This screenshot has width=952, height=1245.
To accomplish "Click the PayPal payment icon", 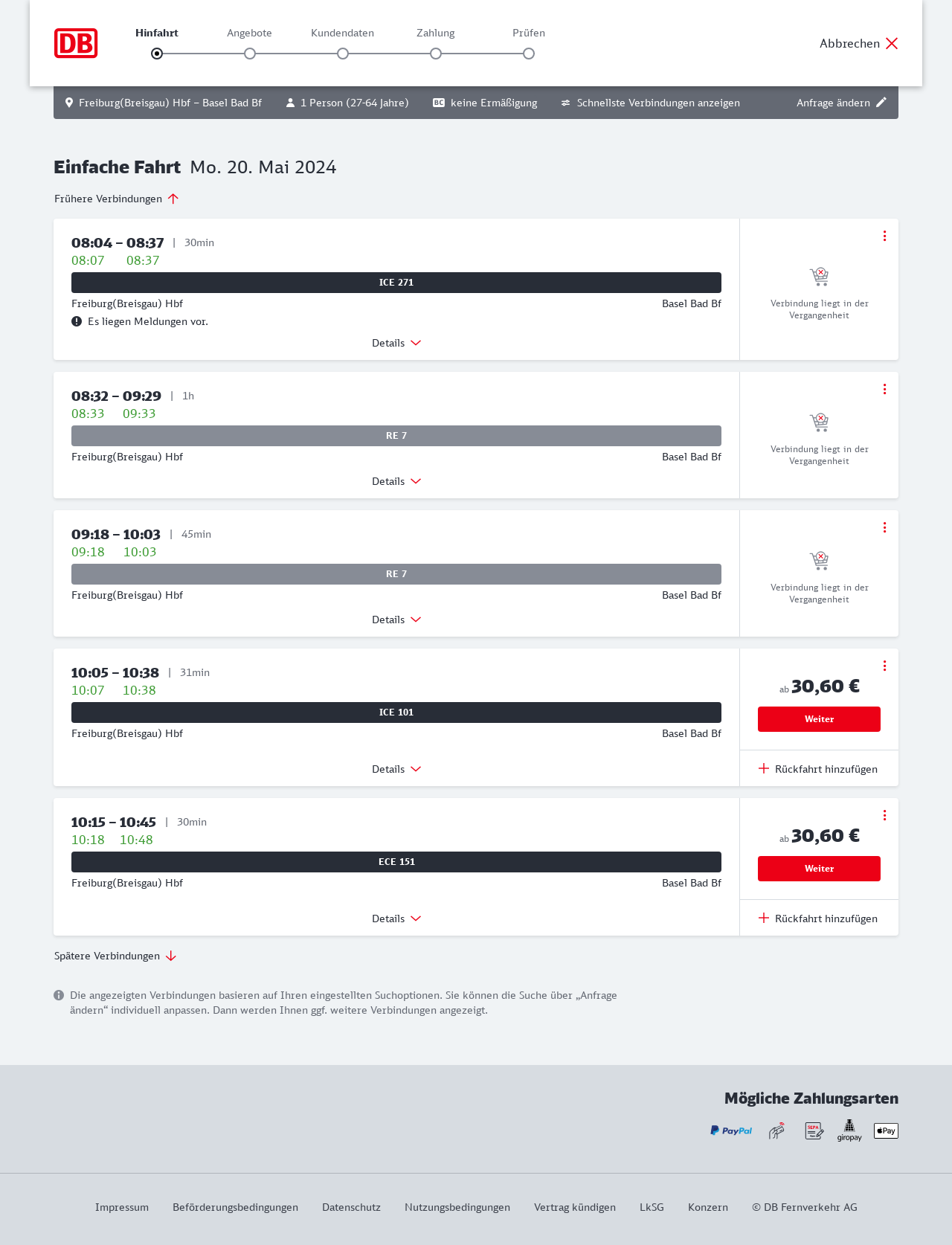I will [731, 1130].
